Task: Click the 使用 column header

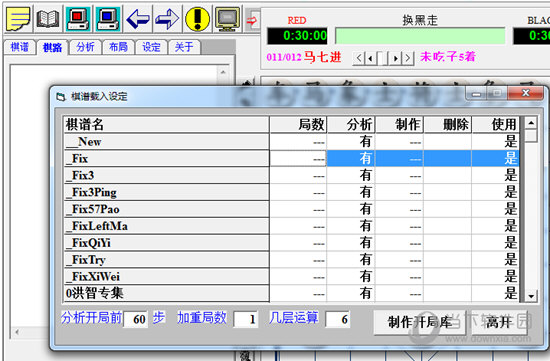Action: (496, 125)
